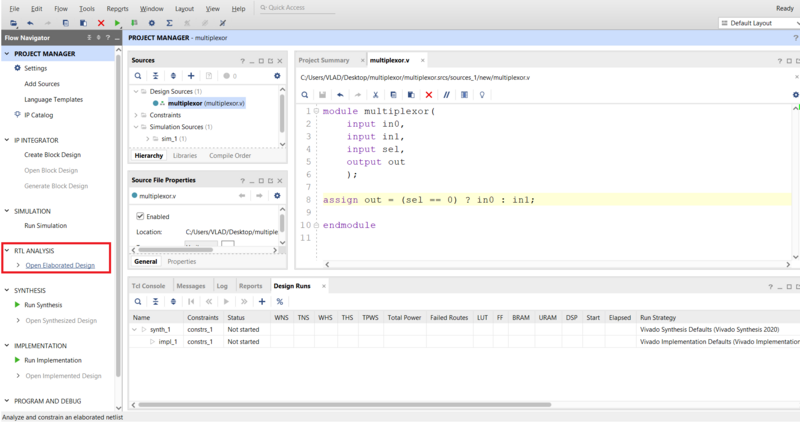This screenshot has width=800, height=422.
Task: Click the Design Runs horizontal scrollbar
Action: [345, 405]
